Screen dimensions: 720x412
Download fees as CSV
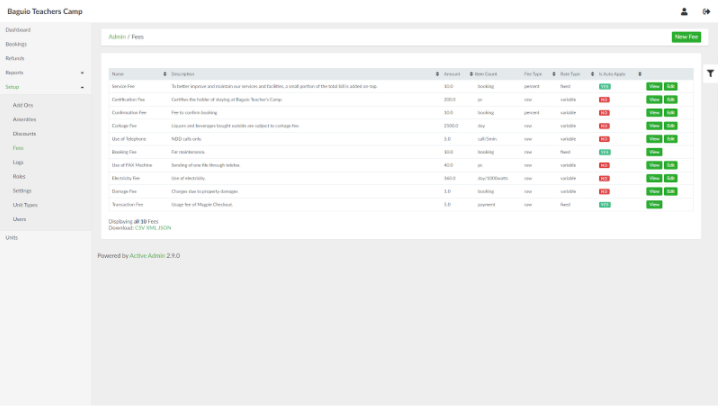click(x=139, y=228)
